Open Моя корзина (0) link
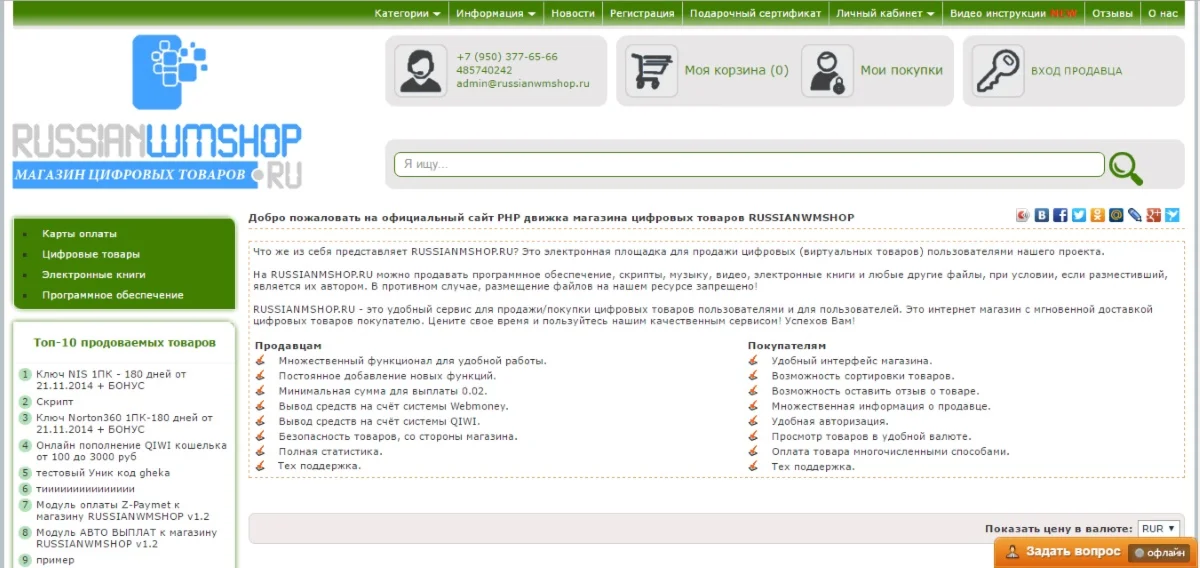The height and width of the screenshot is (568, 1200). coord(736,71)
